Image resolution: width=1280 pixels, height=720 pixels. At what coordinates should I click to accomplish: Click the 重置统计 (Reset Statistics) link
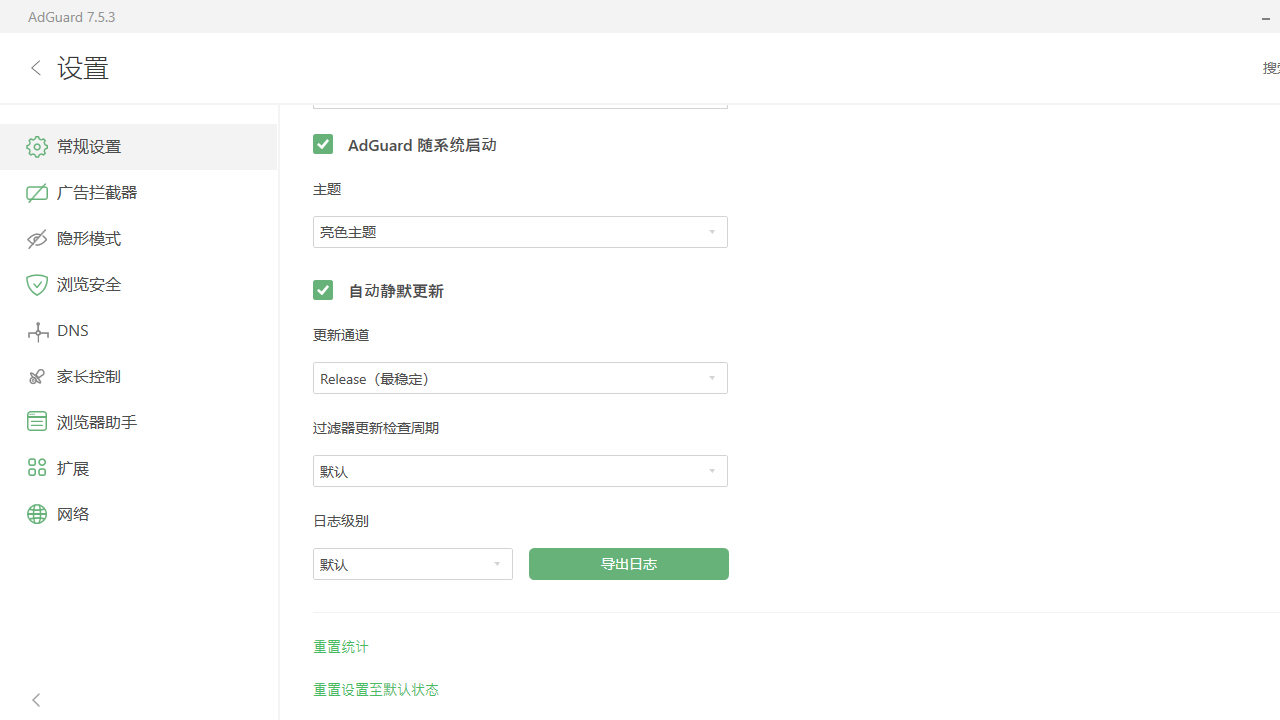tap(340, 646)
